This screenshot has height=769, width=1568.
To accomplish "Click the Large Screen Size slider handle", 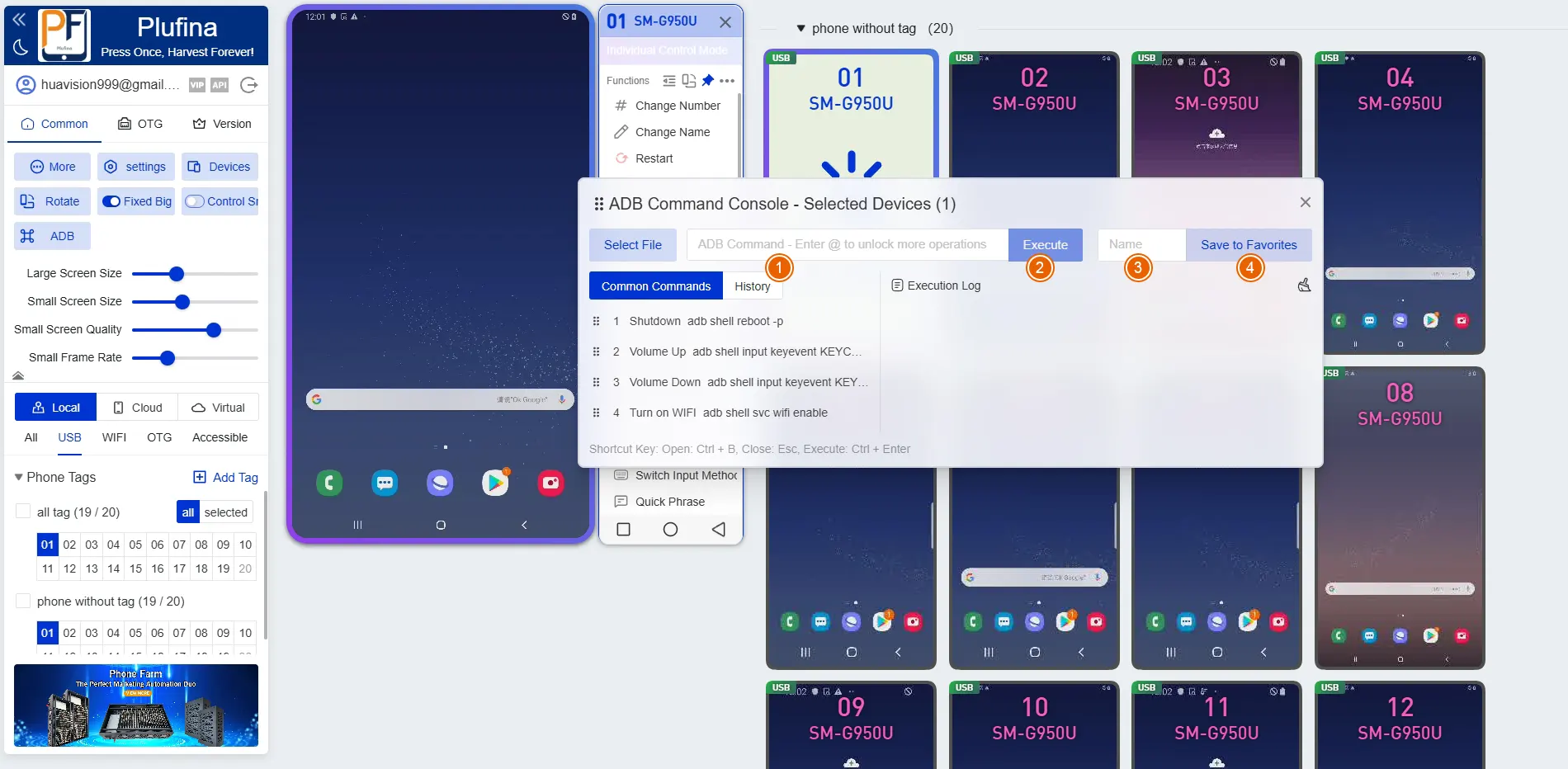I will 176,273.
